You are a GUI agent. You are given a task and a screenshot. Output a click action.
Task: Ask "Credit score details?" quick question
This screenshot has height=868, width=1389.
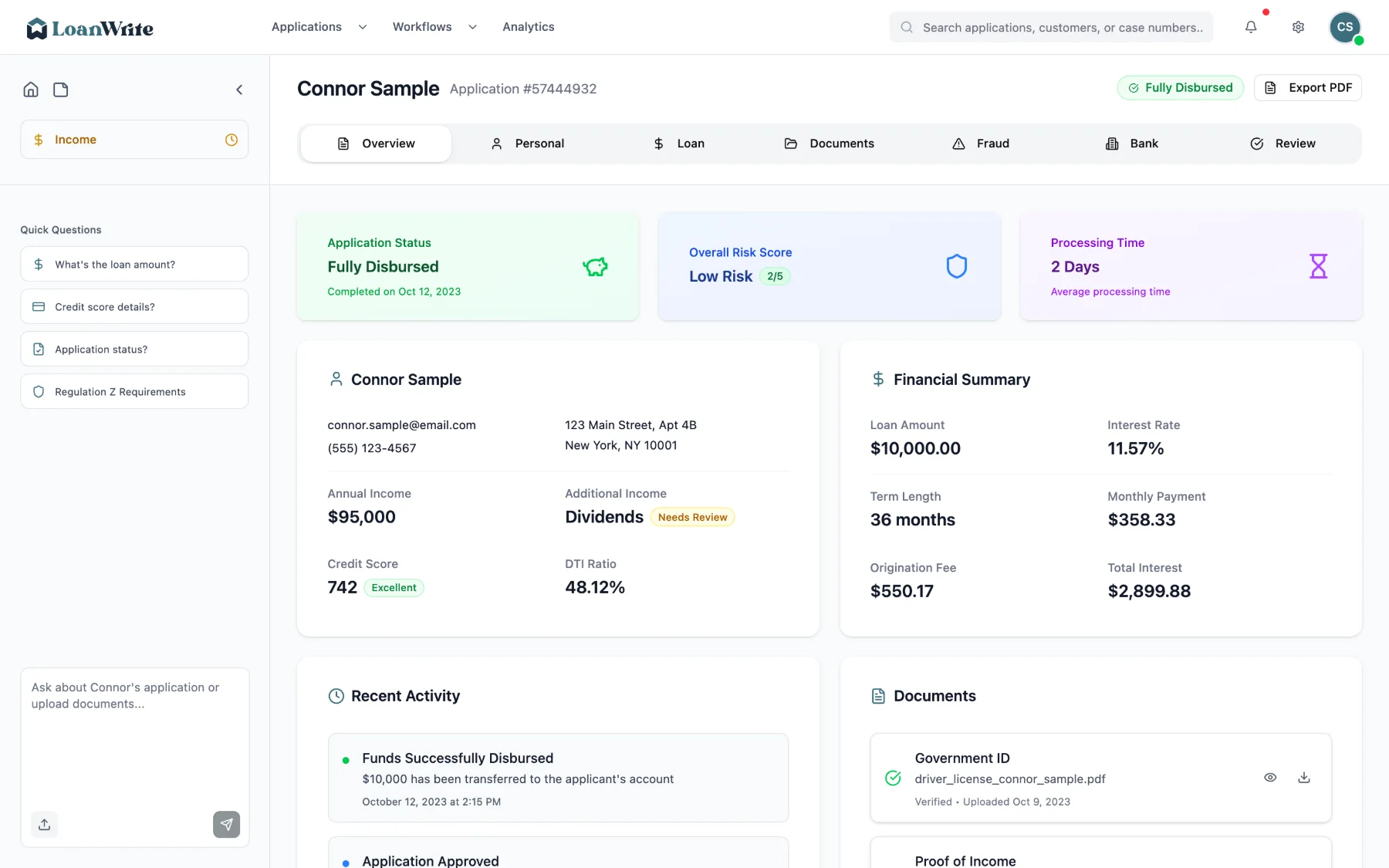click(x=134, y=307)
